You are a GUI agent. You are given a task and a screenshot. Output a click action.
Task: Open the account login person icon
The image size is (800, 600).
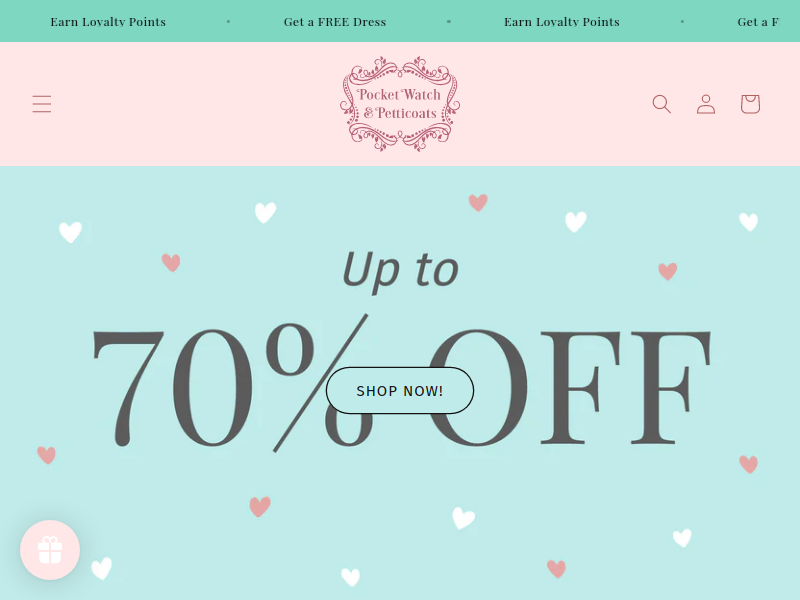point(706,104)
